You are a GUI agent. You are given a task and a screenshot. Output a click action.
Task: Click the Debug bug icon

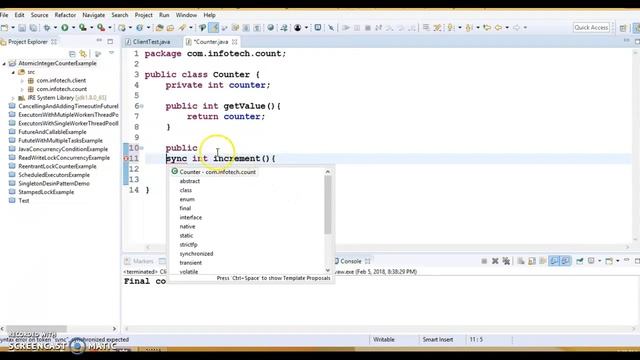[47, 28]
